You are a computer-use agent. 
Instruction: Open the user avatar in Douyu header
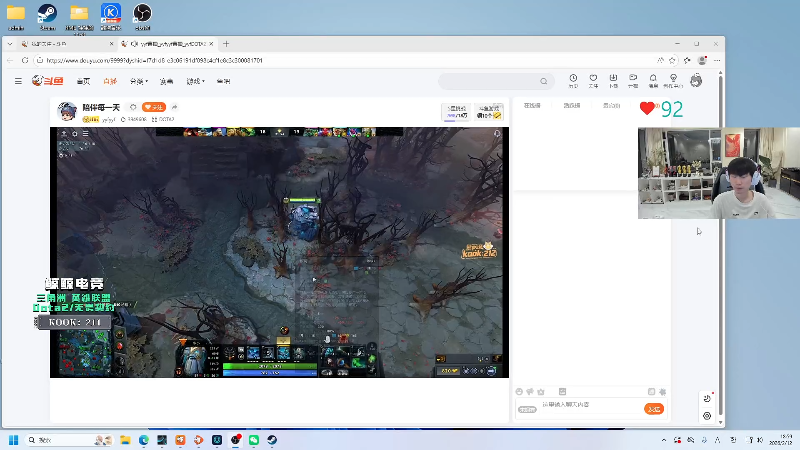pos(696,81)
